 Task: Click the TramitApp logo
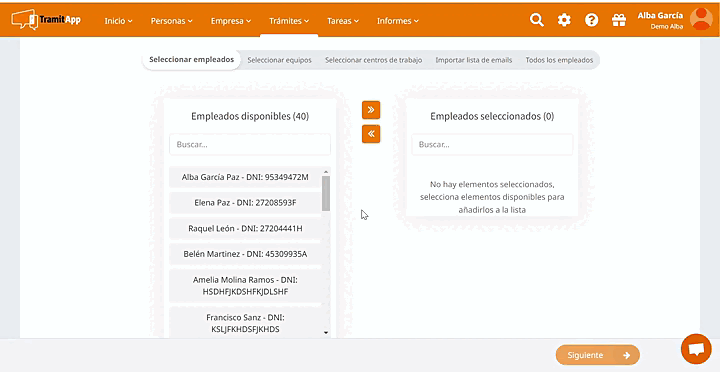[46, 20]
